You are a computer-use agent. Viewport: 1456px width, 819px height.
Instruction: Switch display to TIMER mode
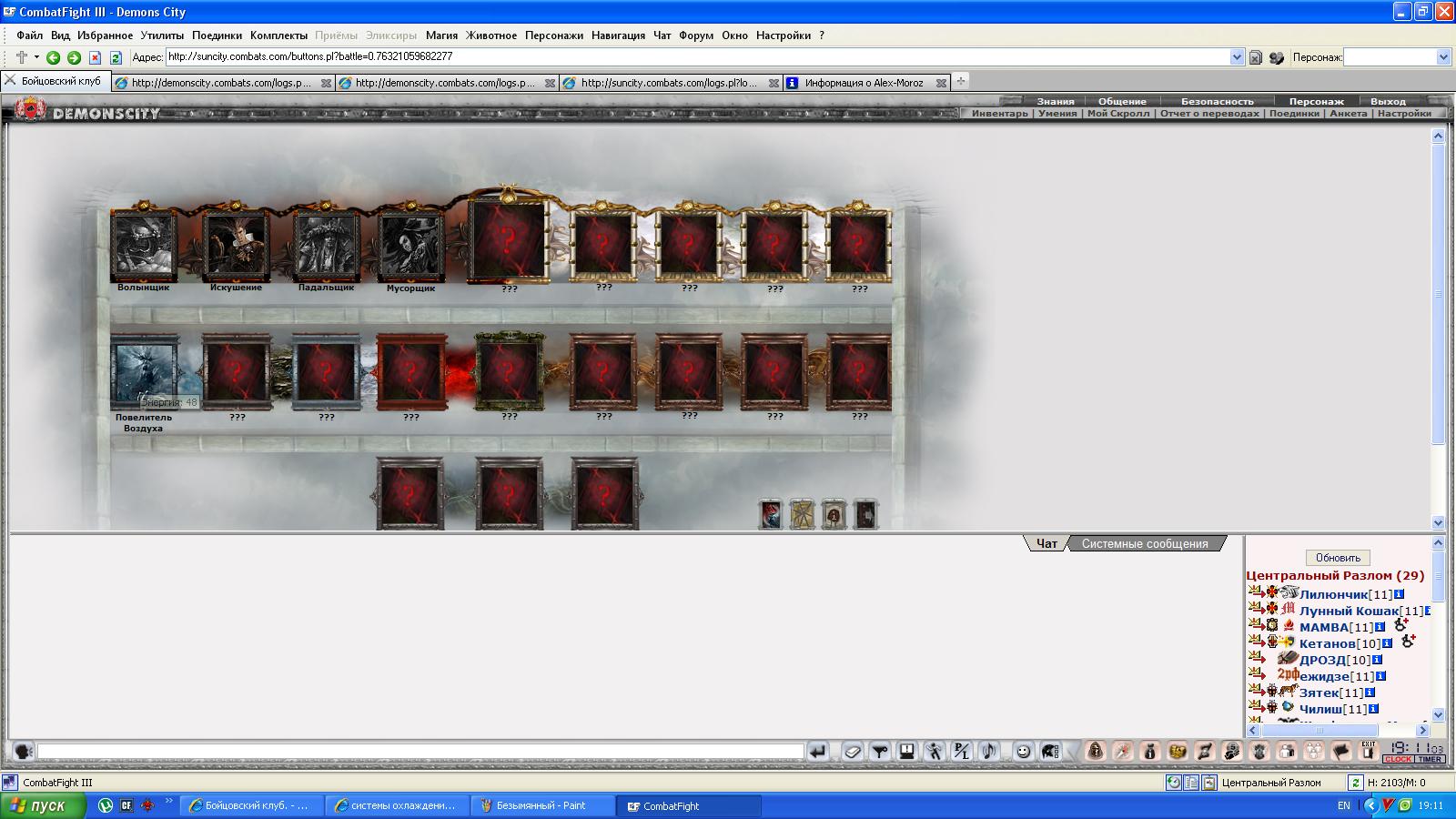(x=1430, y=759)
